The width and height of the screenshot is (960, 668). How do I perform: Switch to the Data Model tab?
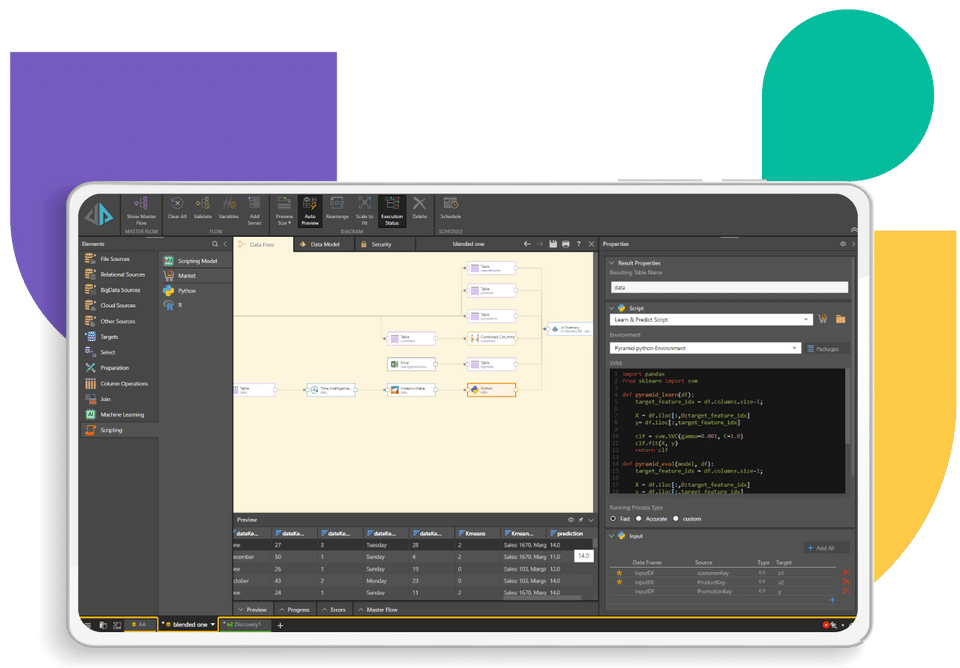[x=324, y=244]
